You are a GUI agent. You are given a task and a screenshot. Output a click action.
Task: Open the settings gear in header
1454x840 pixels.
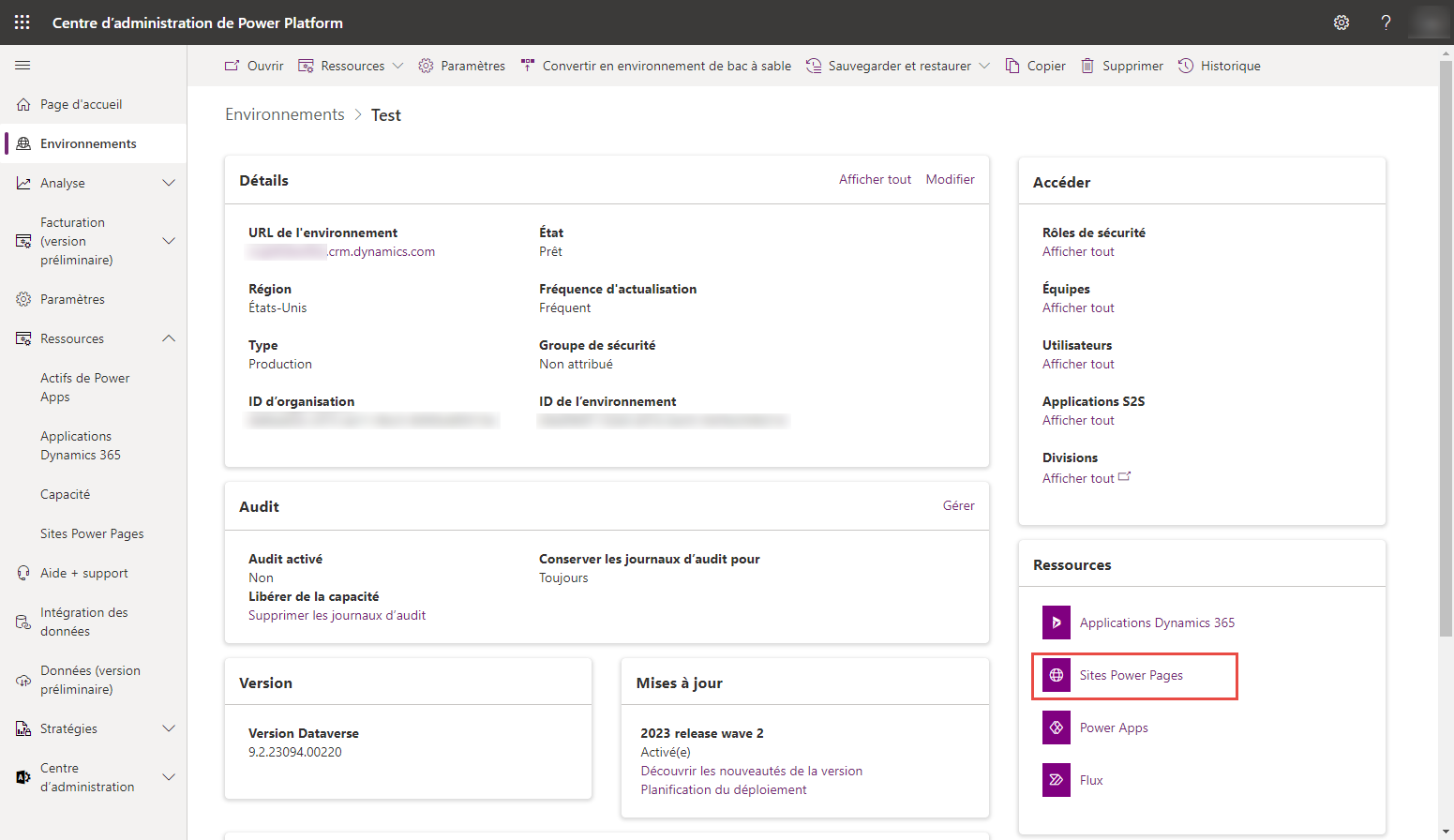point(1342,22)
